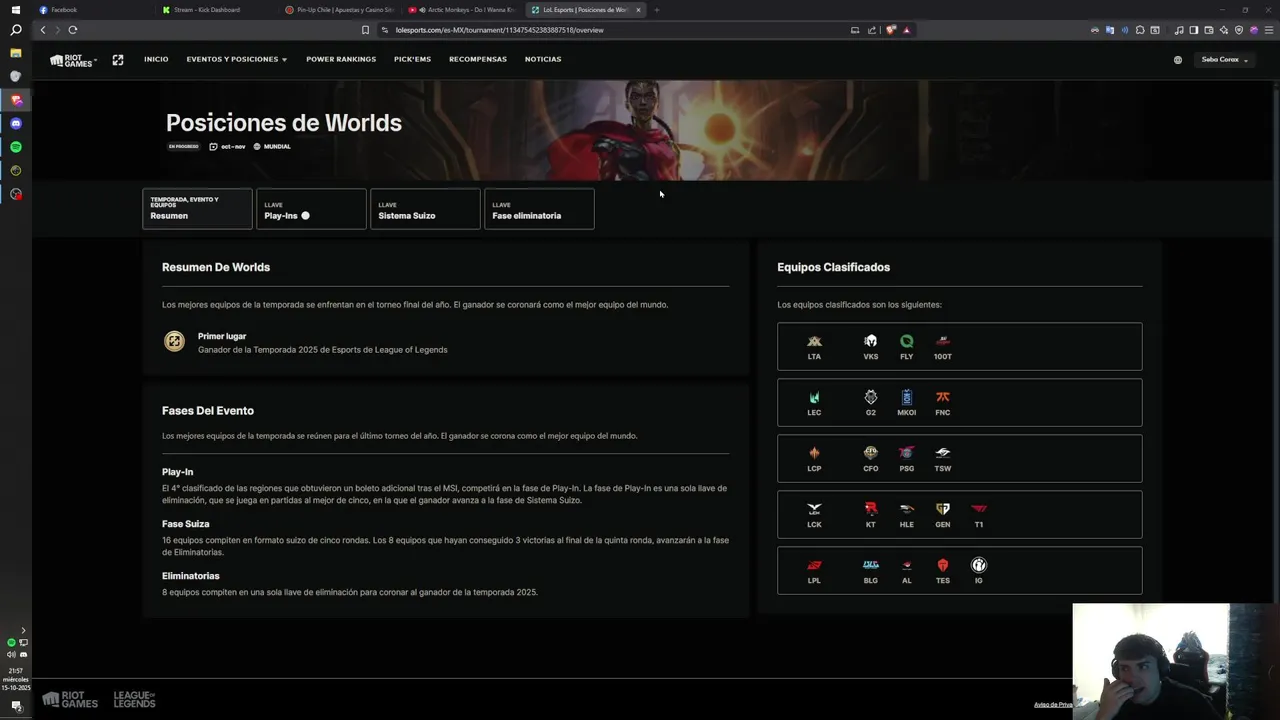Select the Fase eliminatoria bracket tab

539,209
